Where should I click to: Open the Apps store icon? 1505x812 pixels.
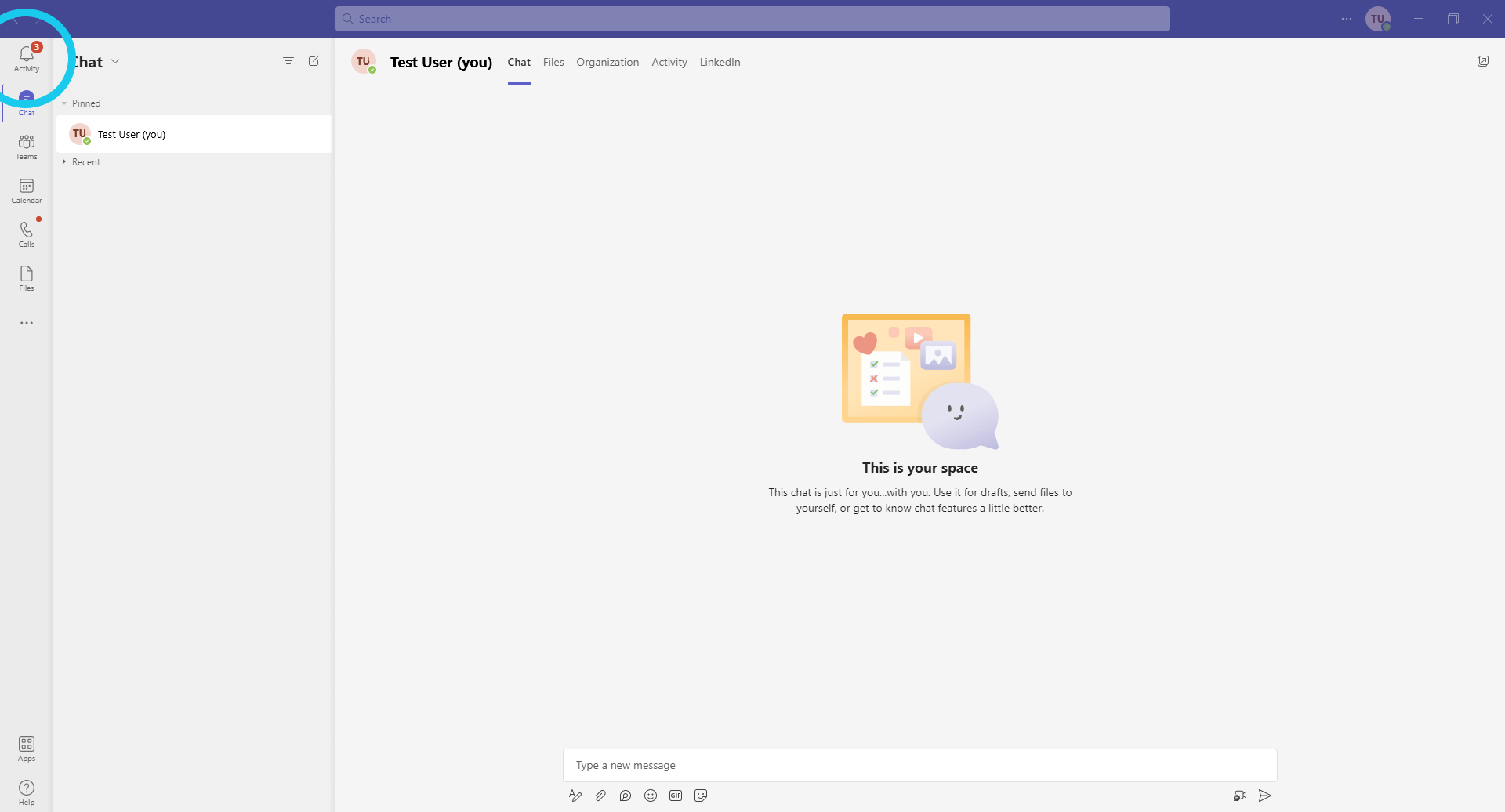click(27, 748)
